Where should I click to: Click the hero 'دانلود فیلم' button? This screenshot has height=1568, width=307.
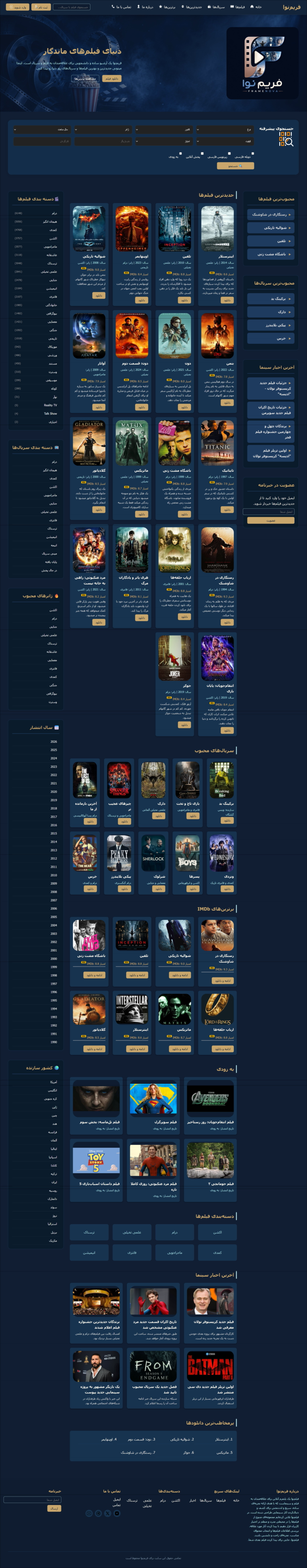(111, 78)
